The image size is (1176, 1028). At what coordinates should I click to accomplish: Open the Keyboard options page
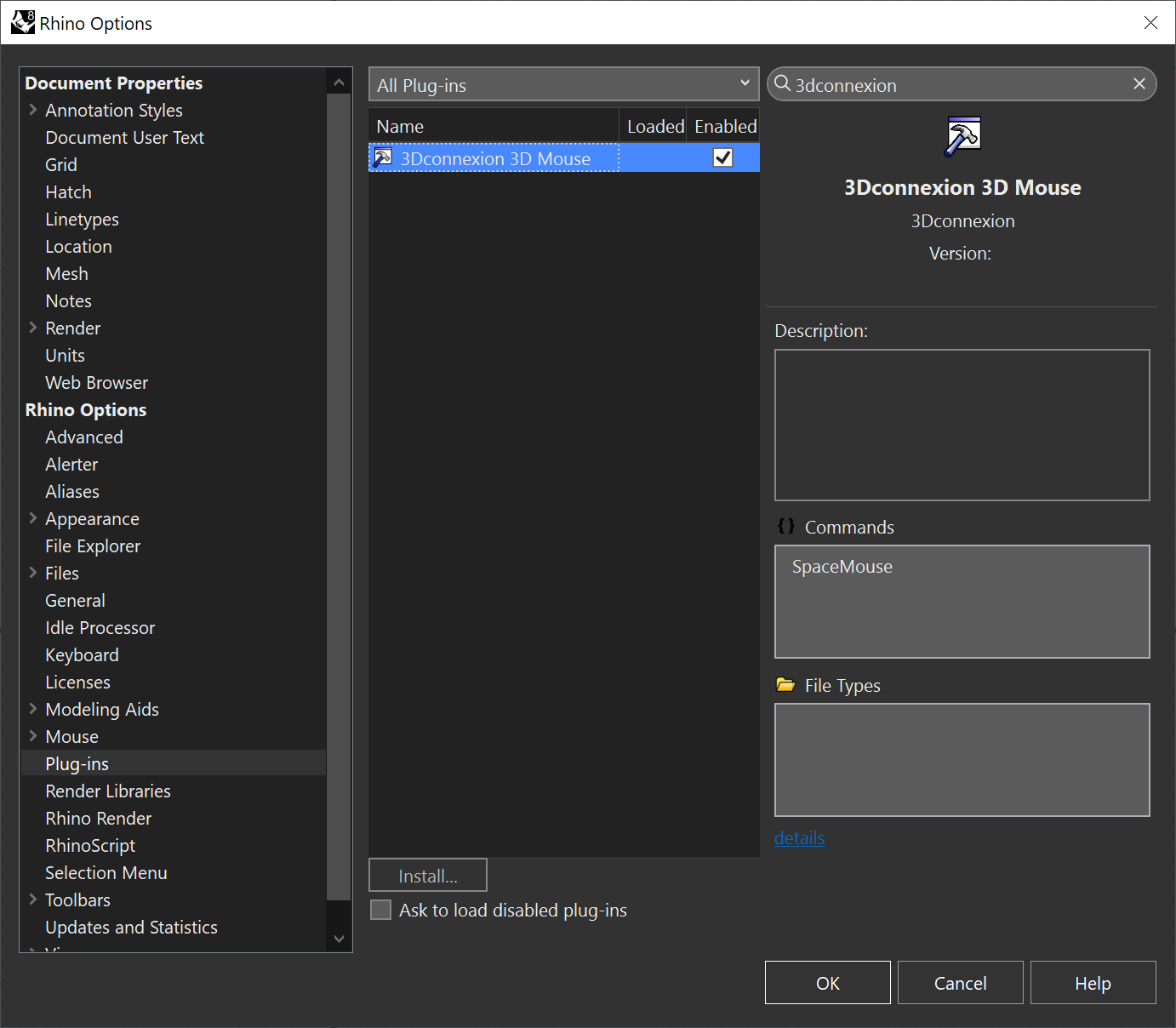pos(82,654)
